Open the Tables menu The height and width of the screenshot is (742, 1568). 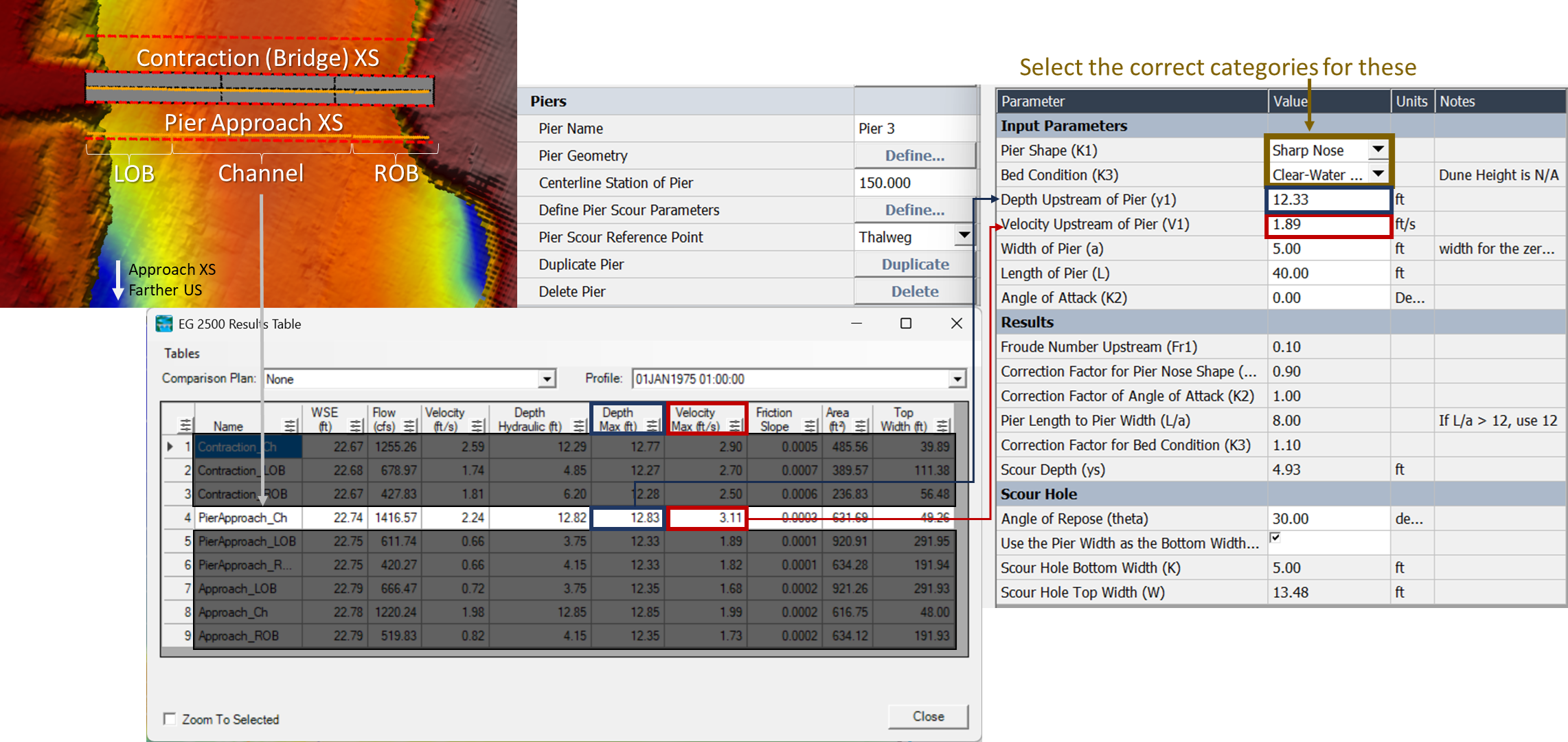pos(182,353)
